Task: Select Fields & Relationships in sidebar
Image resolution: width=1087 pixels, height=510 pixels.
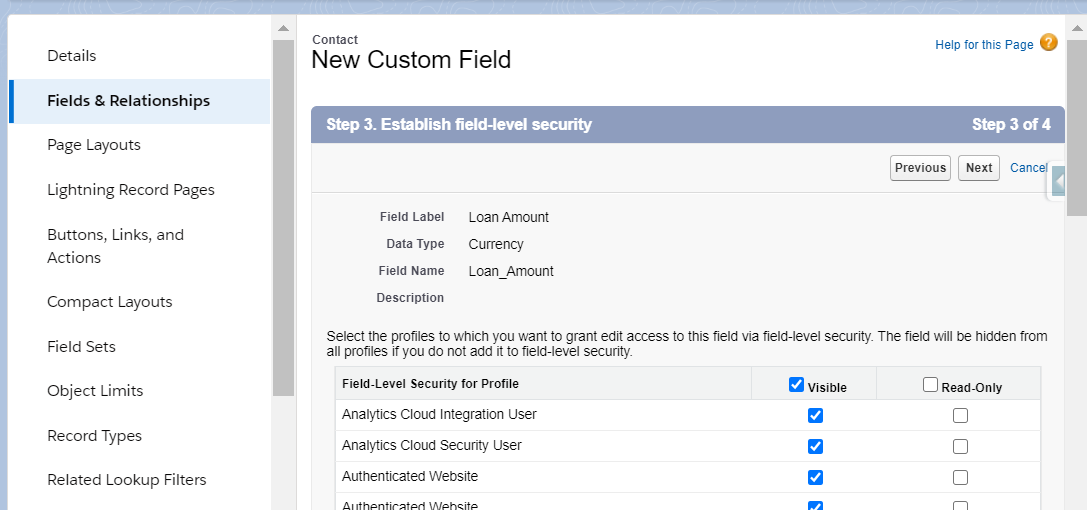Action: [x=128, y=100]
